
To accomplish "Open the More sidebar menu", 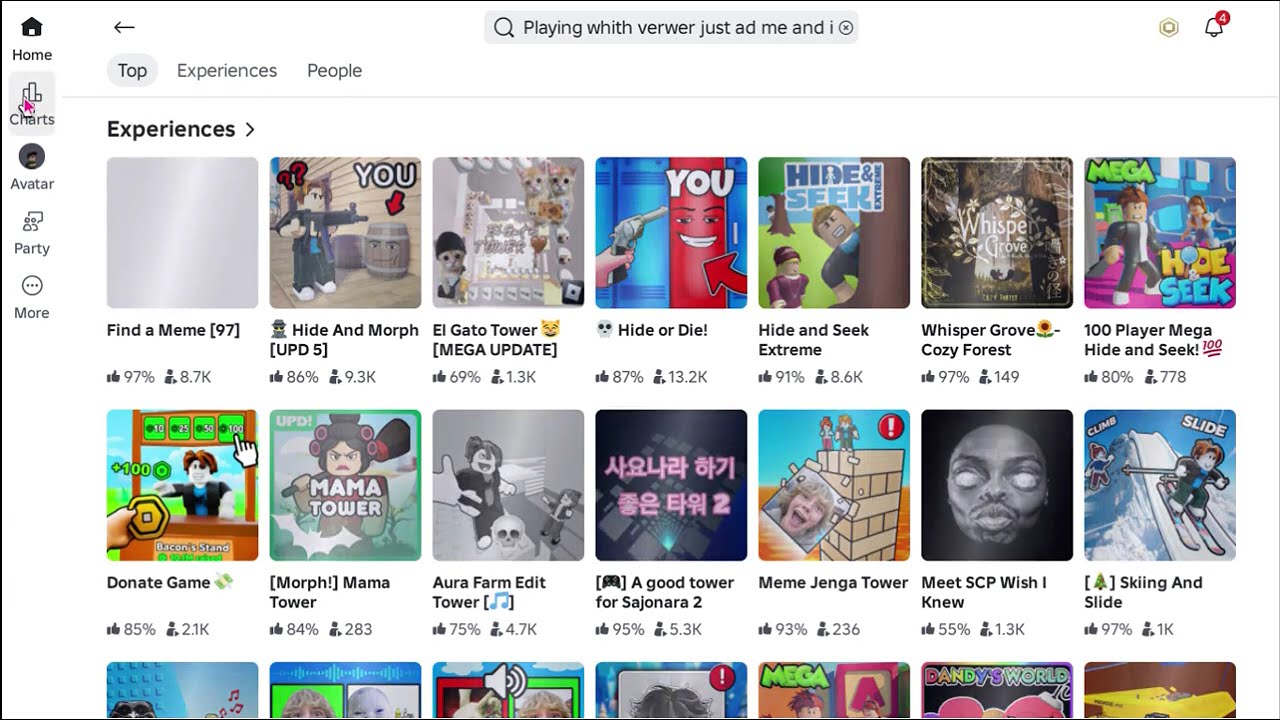I will click(32, 298).
